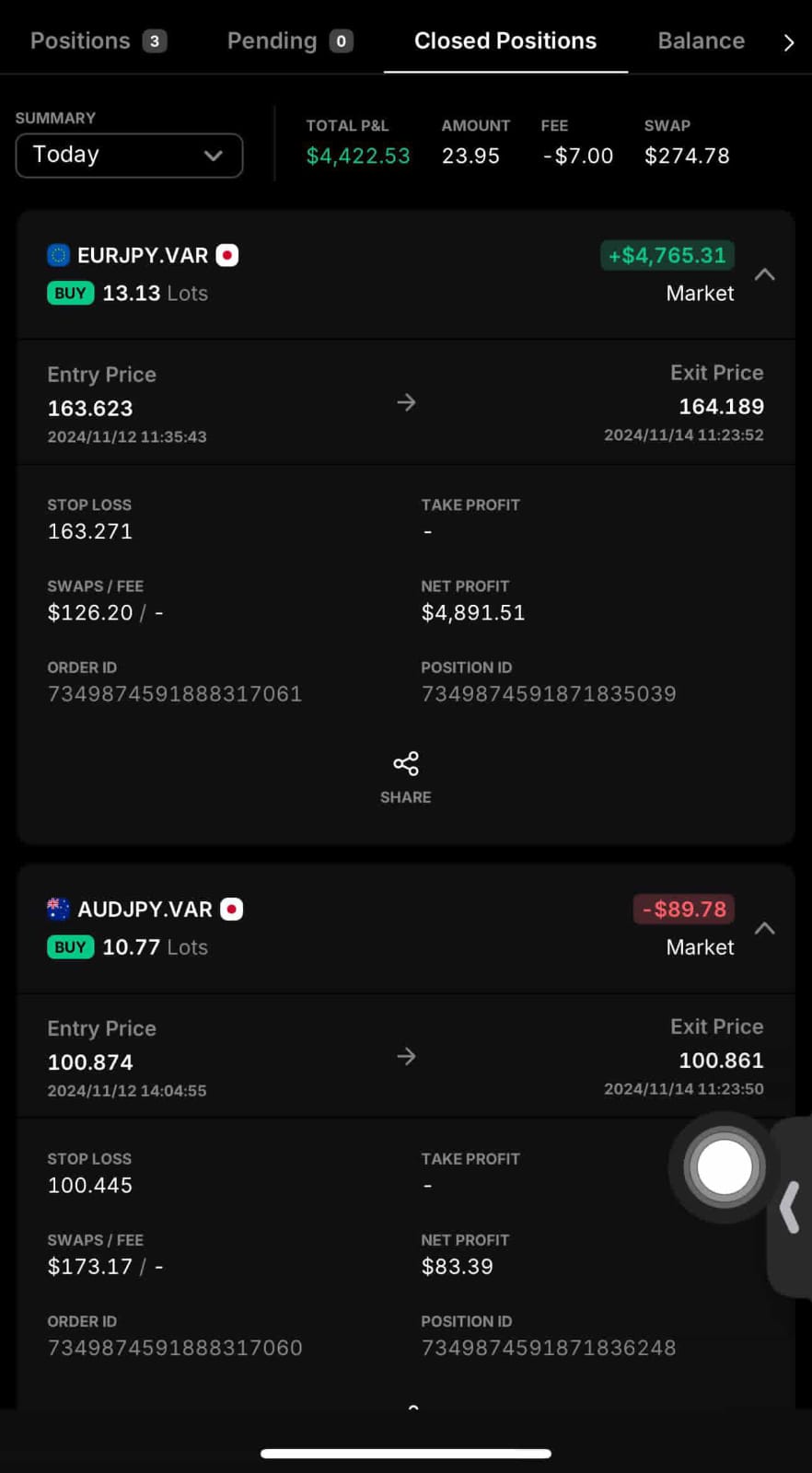The image size is (812, 1473).
Task: Open the side panel pull-out handle
Action: pyautogui.click(x=790, y=1207)
